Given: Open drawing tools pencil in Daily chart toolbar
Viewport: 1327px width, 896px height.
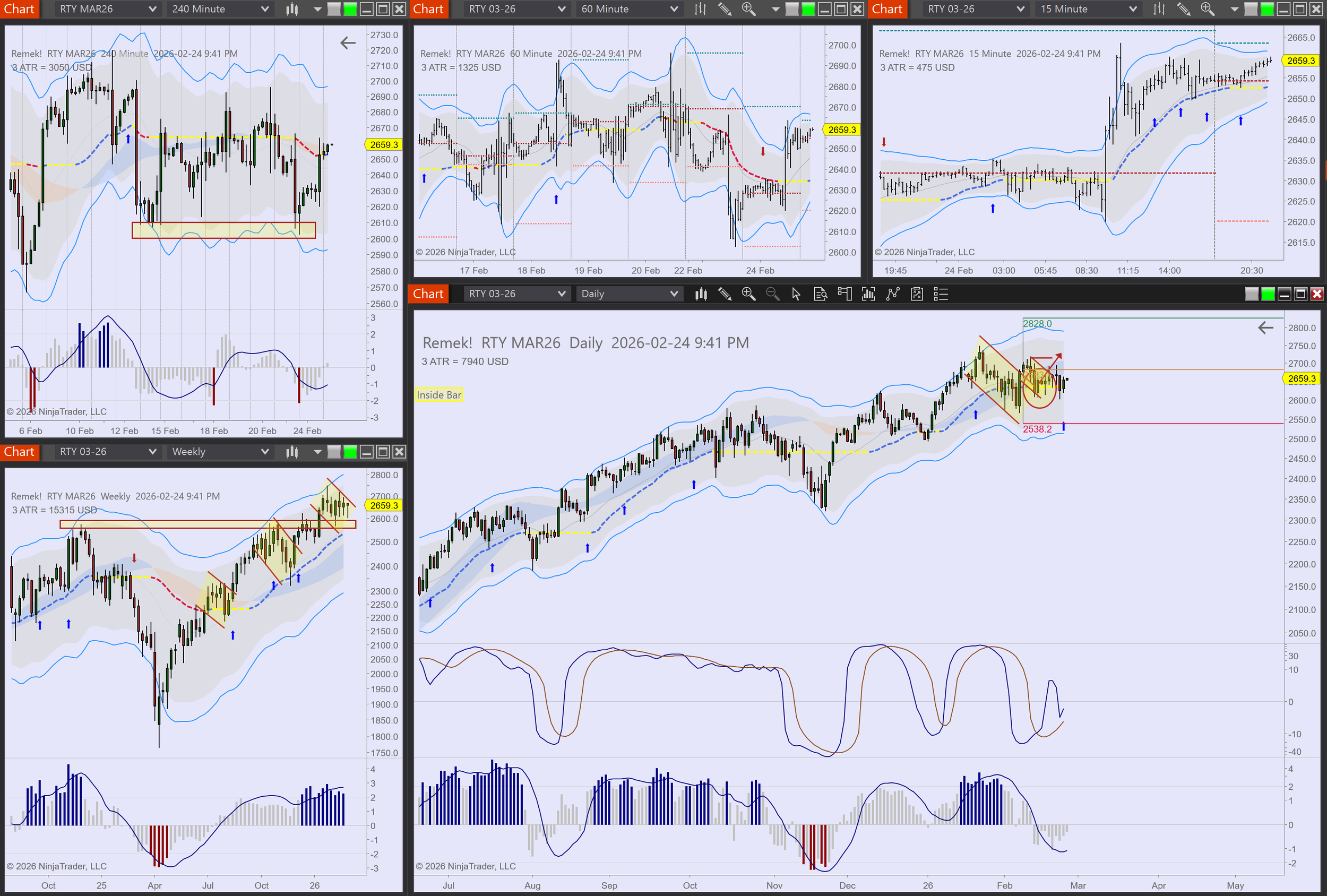Looking at the screenshot, I should coord(725,294).
